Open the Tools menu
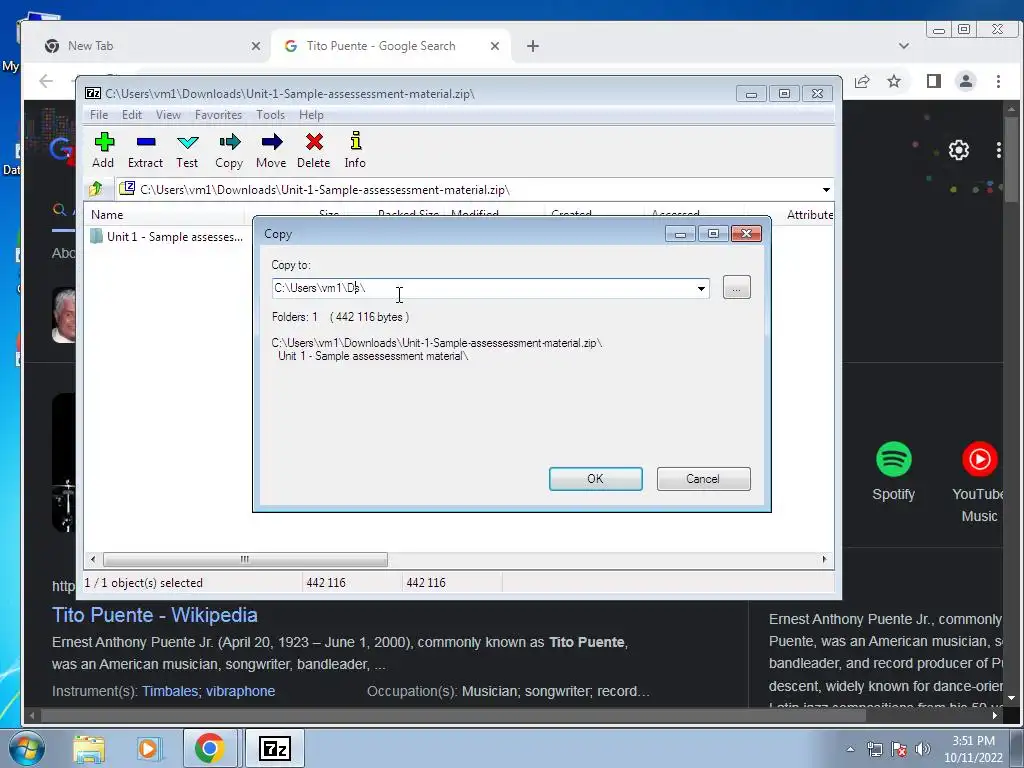The image size is (1024, 768). pos(270,115)
